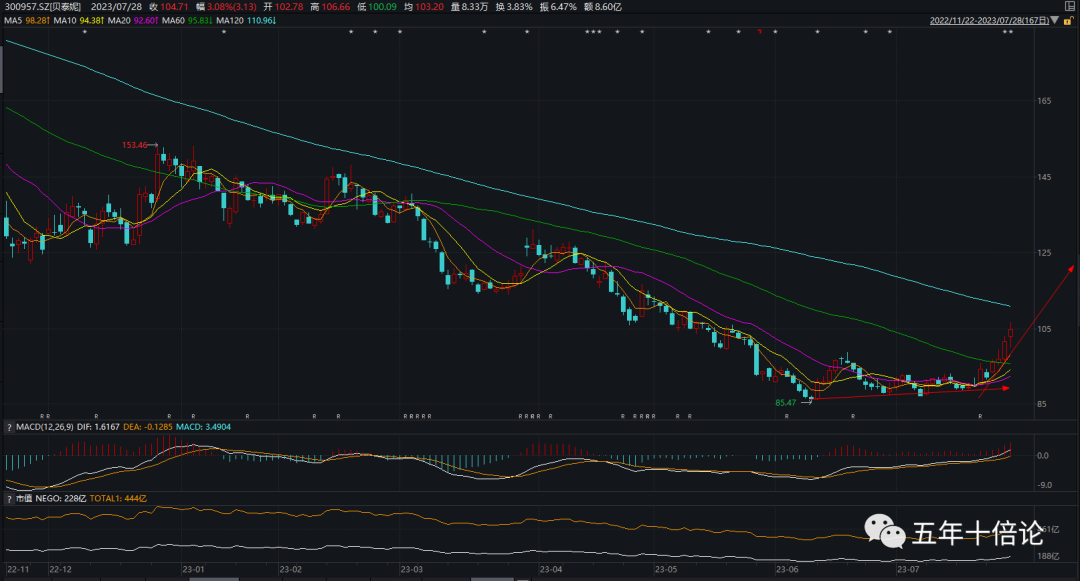Click the 300957.SZ stock code title
The image size is (1080, 581).
[x=40, y=6]
